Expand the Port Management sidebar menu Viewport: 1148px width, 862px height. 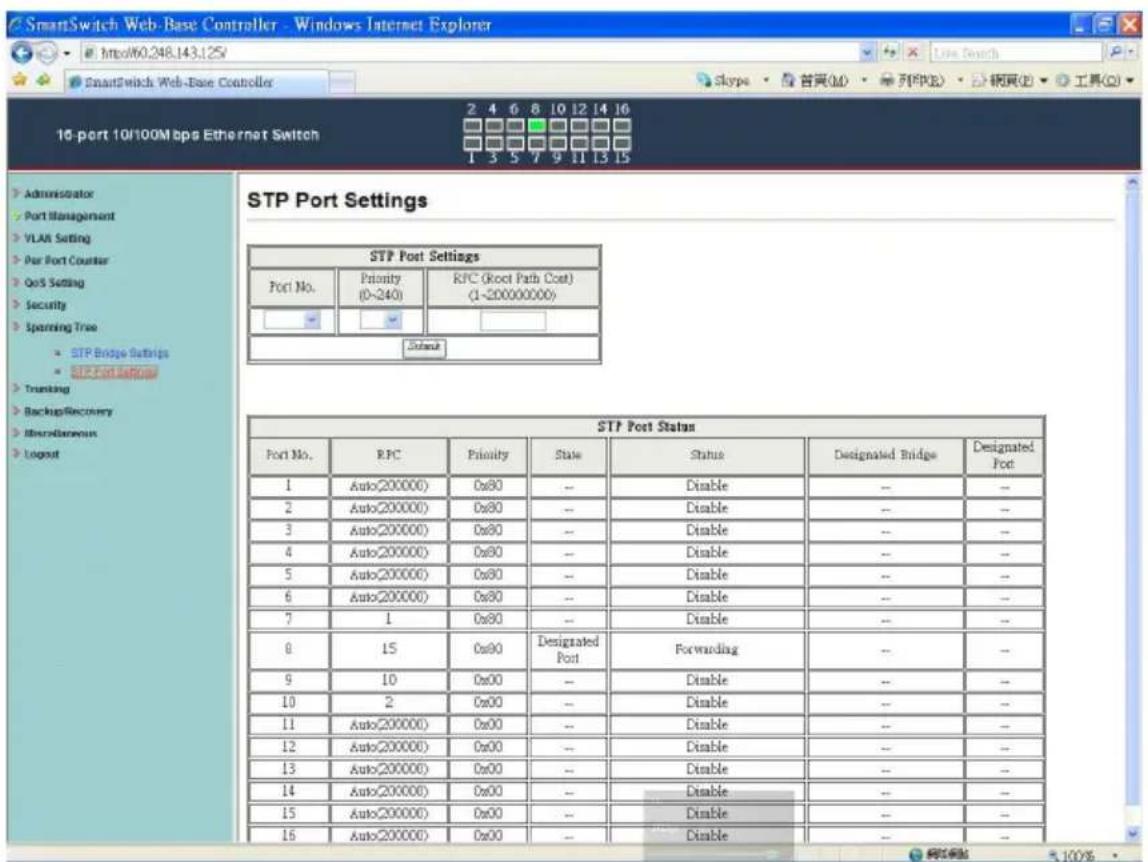(69, 216)
